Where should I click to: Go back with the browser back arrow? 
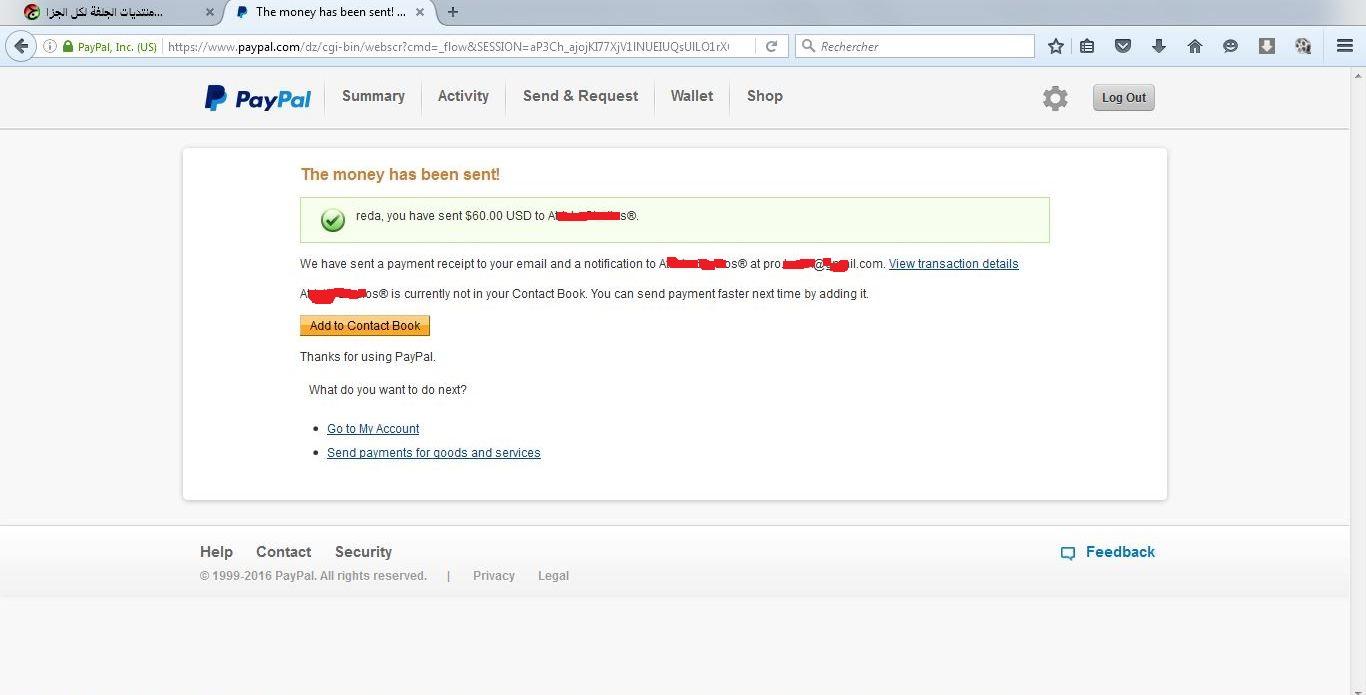[x=21, y=46]
